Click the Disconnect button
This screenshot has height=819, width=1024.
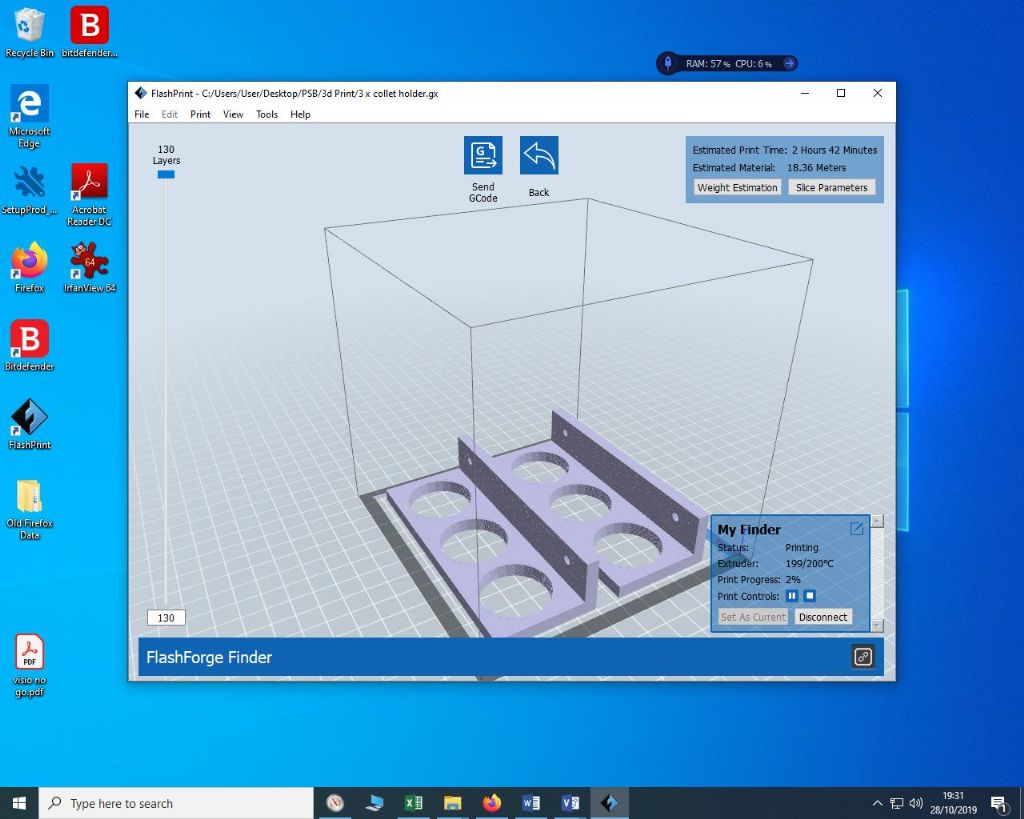tap(823, 617)
